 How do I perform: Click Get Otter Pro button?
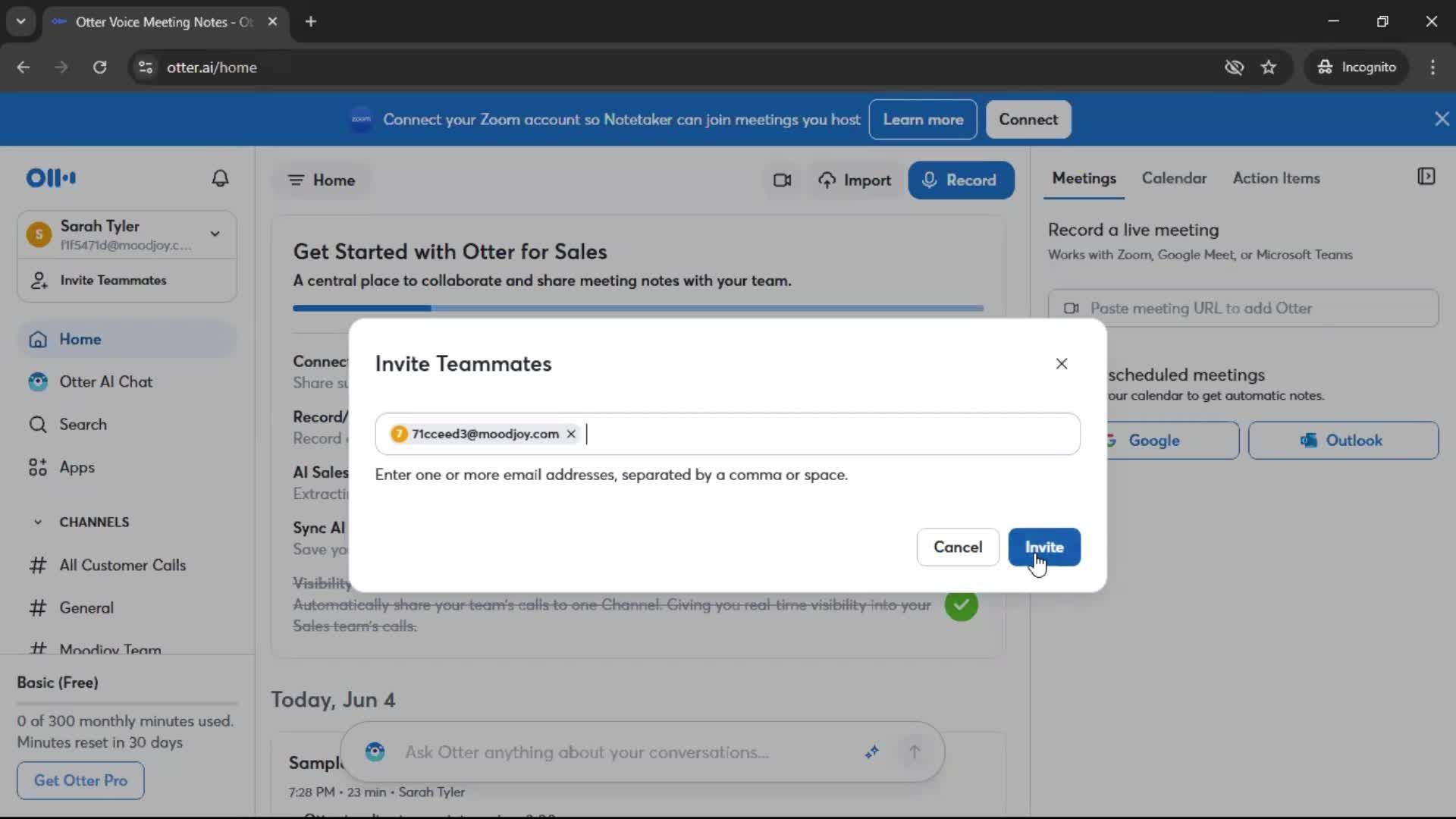[x=80, y=780]
